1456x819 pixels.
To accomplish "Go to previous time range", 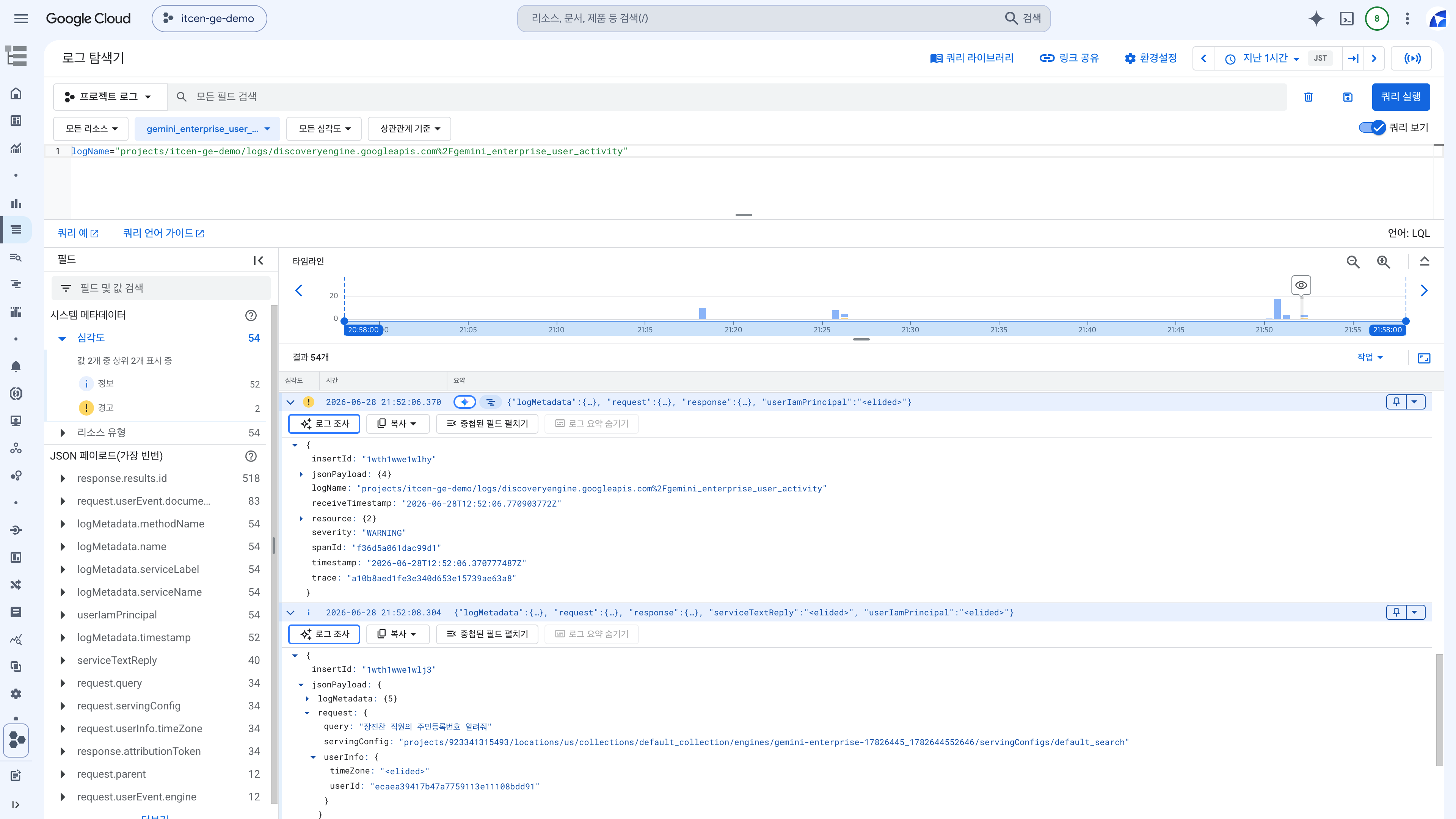I will click(1204, 58).
